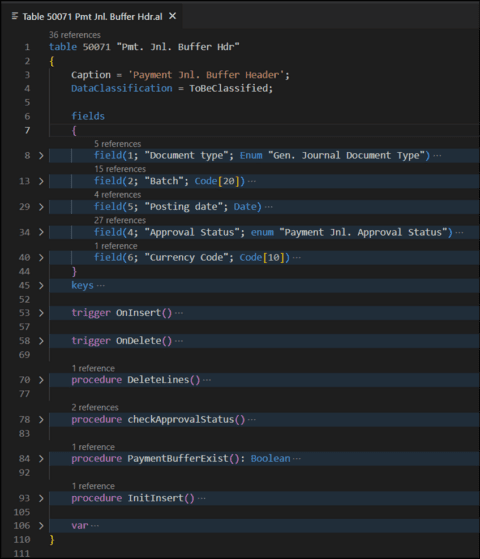Expand the checkApprovalStatus procedure chevron
480x559 pixels.
[41, 420]
